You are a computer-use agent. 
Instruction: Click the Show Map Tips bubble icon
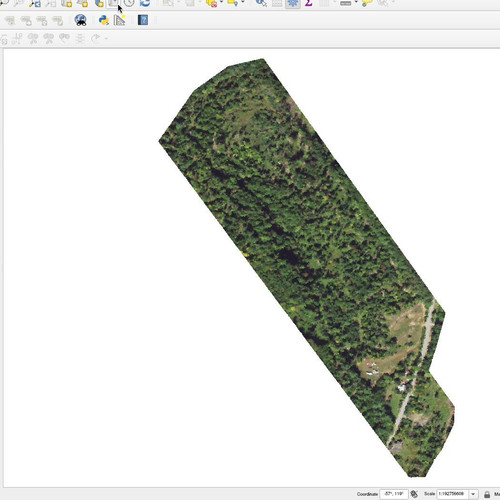(x=367, y=3)
